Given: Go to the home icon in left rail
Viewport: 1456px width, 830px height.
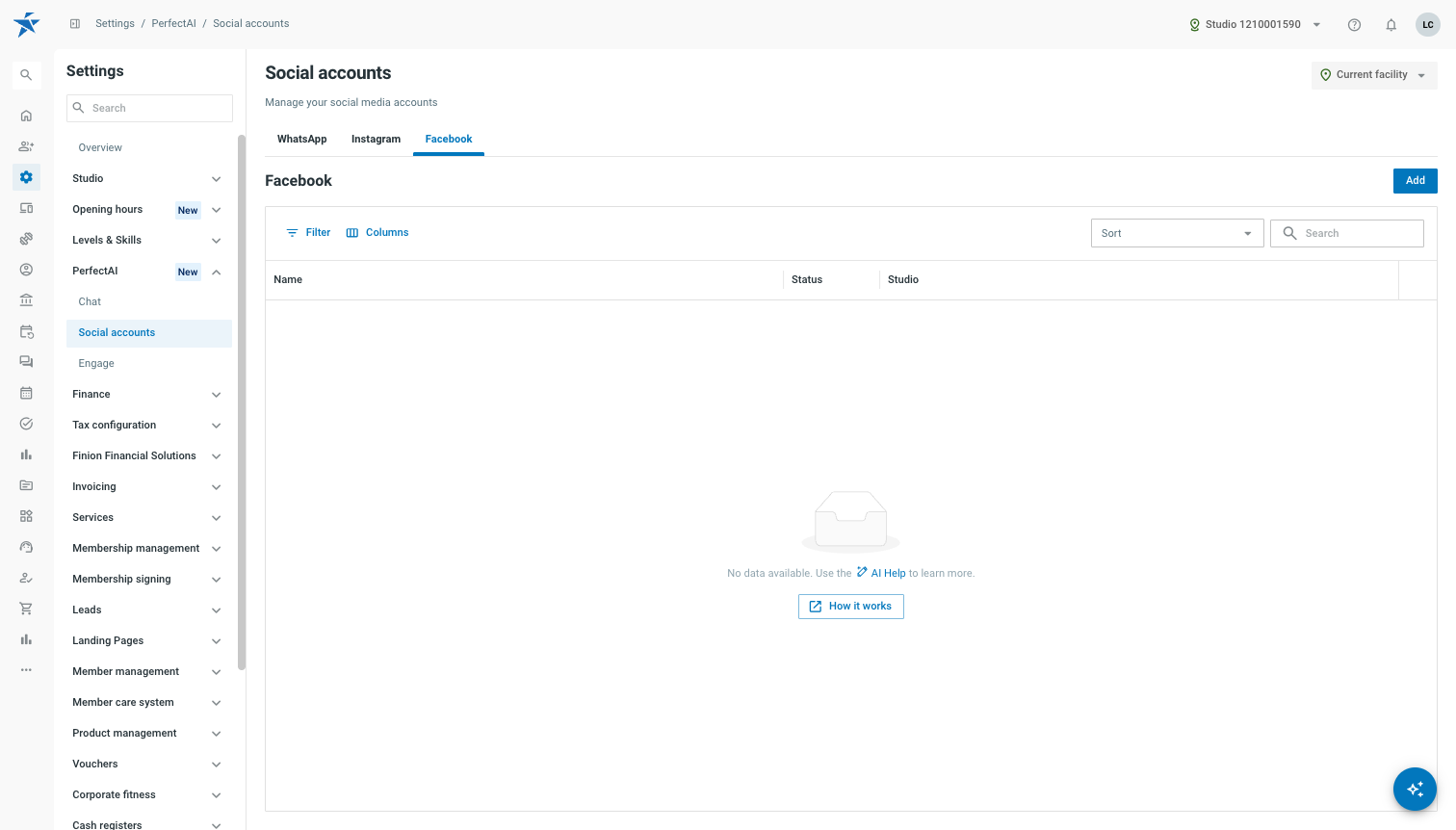Looking at the screenshot, I should [x=26, y=116].
